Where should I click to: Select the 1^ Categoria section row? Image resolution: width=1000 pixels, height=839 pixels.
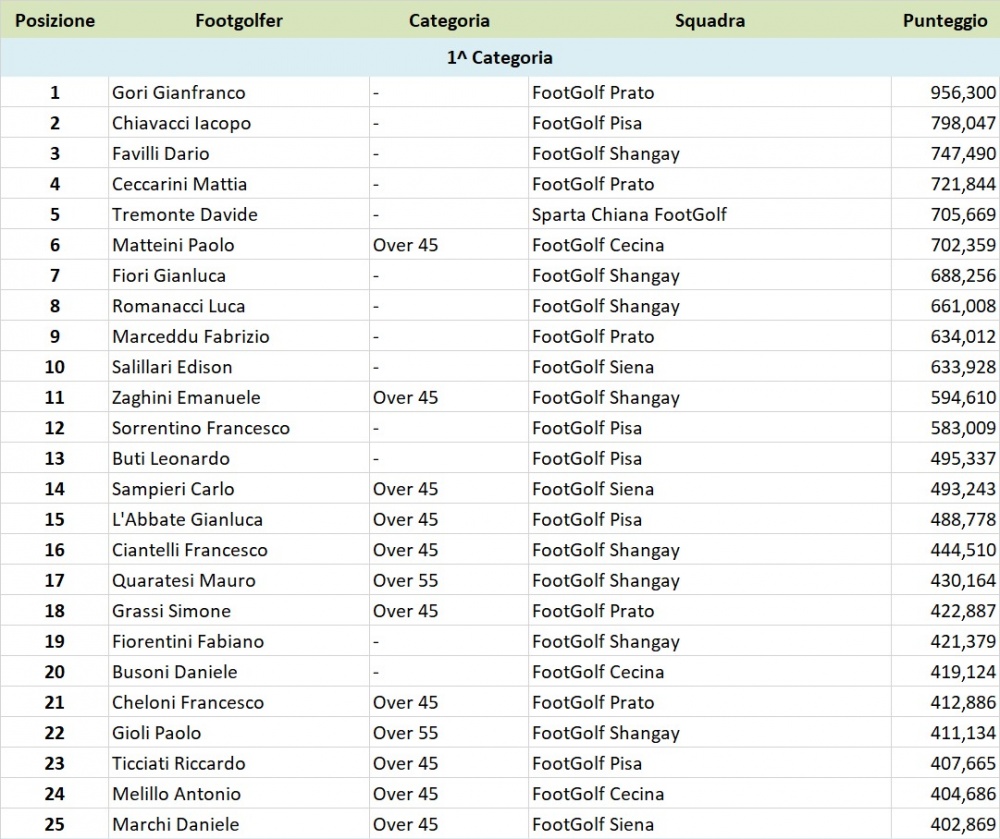(500, 58)
